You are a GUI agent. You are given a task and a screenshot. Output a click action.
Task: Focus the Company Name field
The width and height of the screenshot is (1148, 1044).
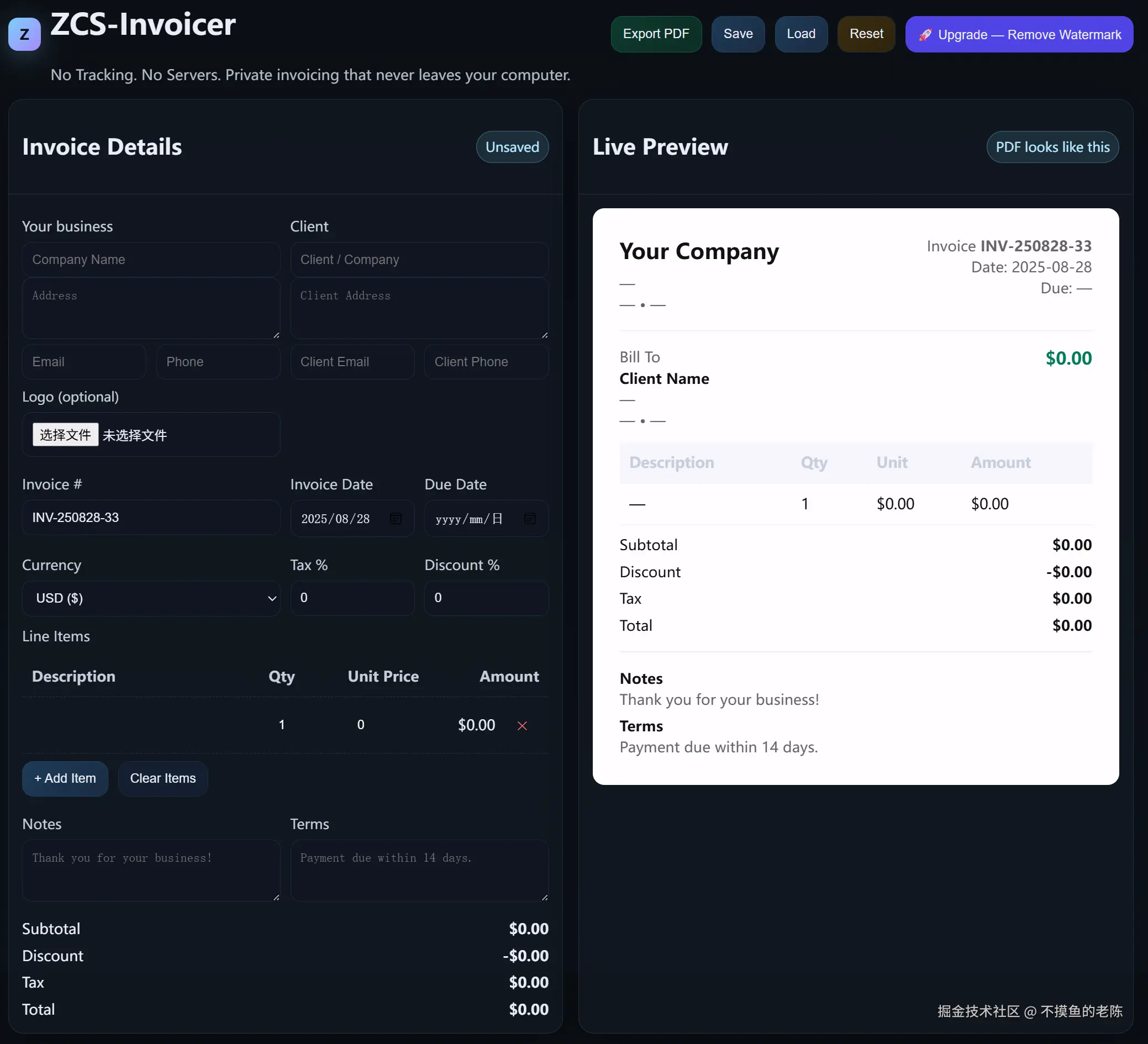(151, 260)
